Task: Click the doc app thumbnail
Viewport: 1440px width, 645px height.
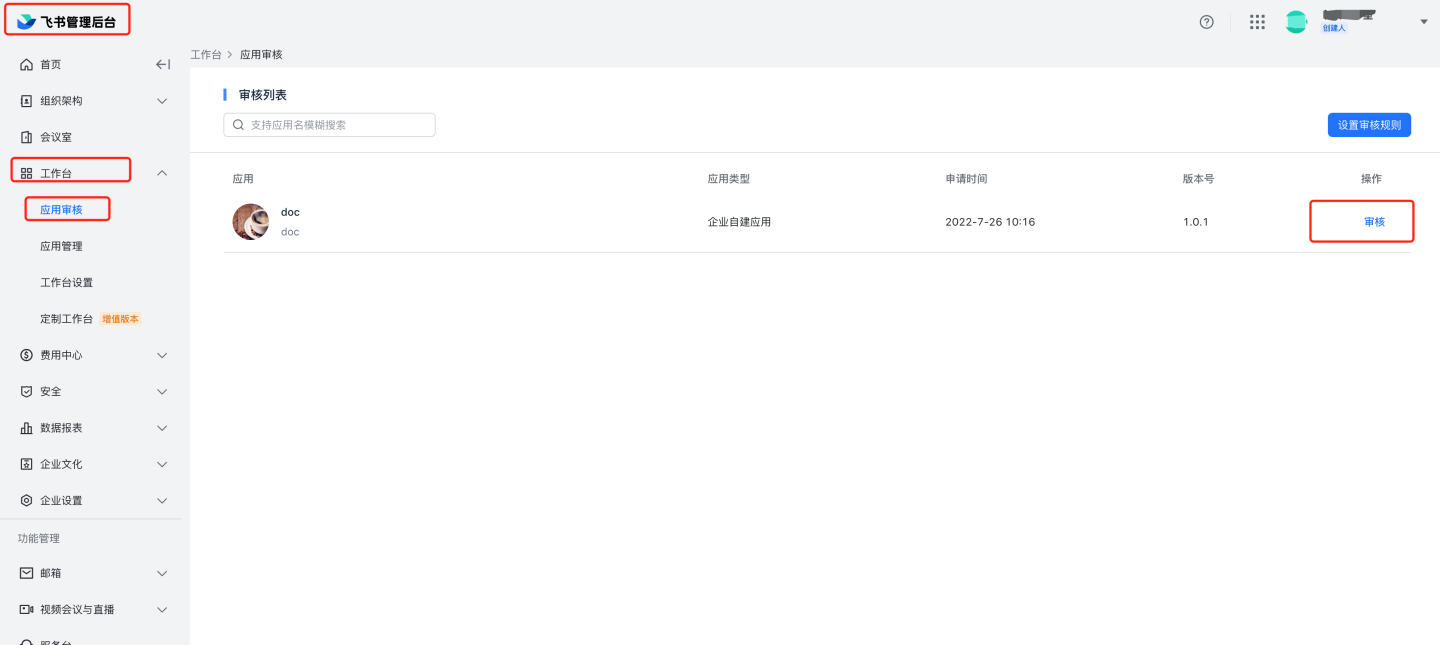Action: pos(251,222)
